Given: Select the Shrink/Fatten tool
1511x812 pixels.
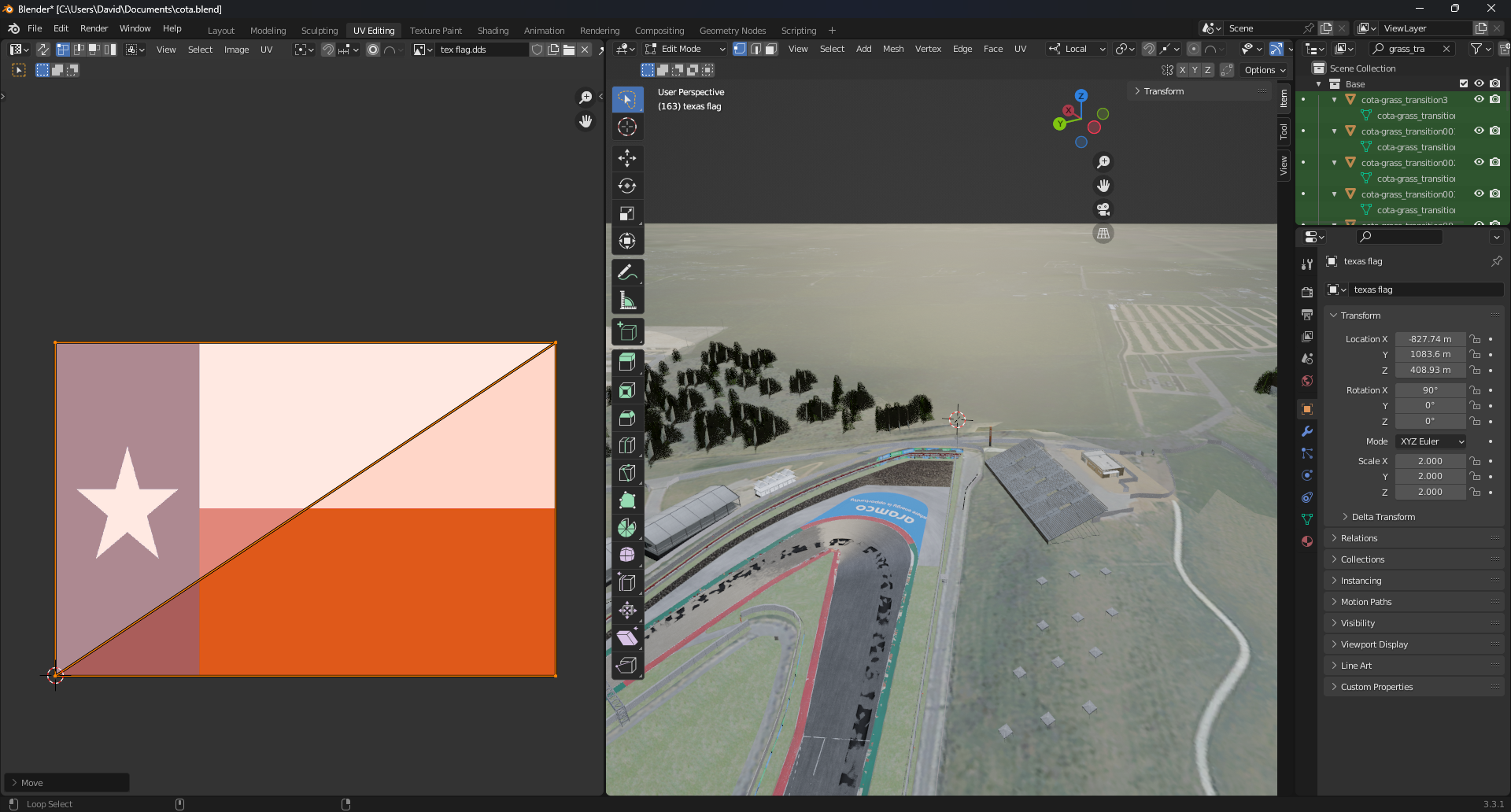Looking at the screenshot, I should tap(627, 611).
